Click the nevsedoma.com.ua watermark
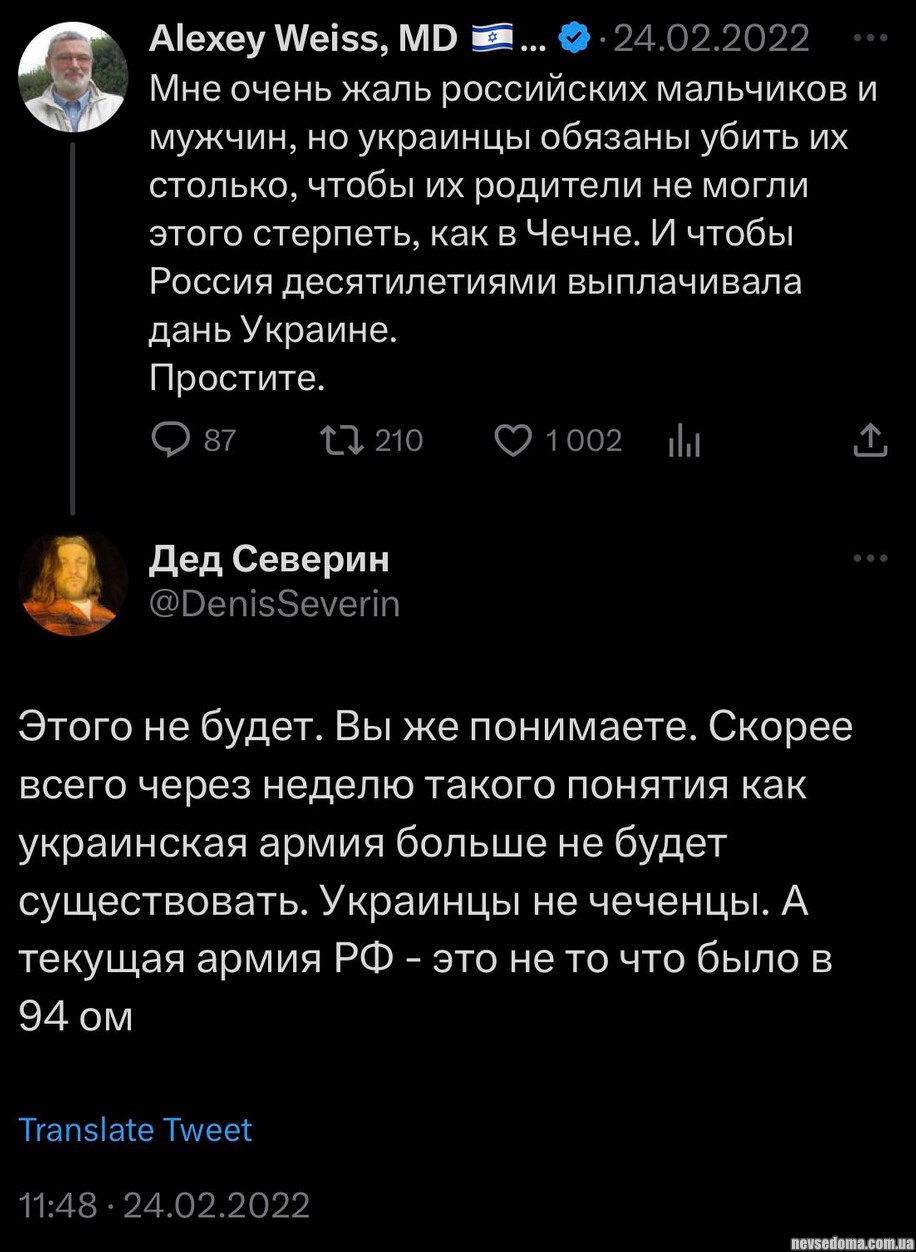 click(x=849, y=1242)
